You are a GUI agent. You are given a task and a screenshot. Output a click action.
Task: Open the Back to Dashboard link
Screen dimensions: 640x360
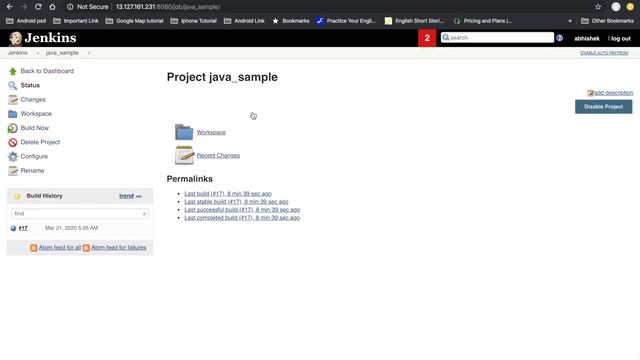47,71
